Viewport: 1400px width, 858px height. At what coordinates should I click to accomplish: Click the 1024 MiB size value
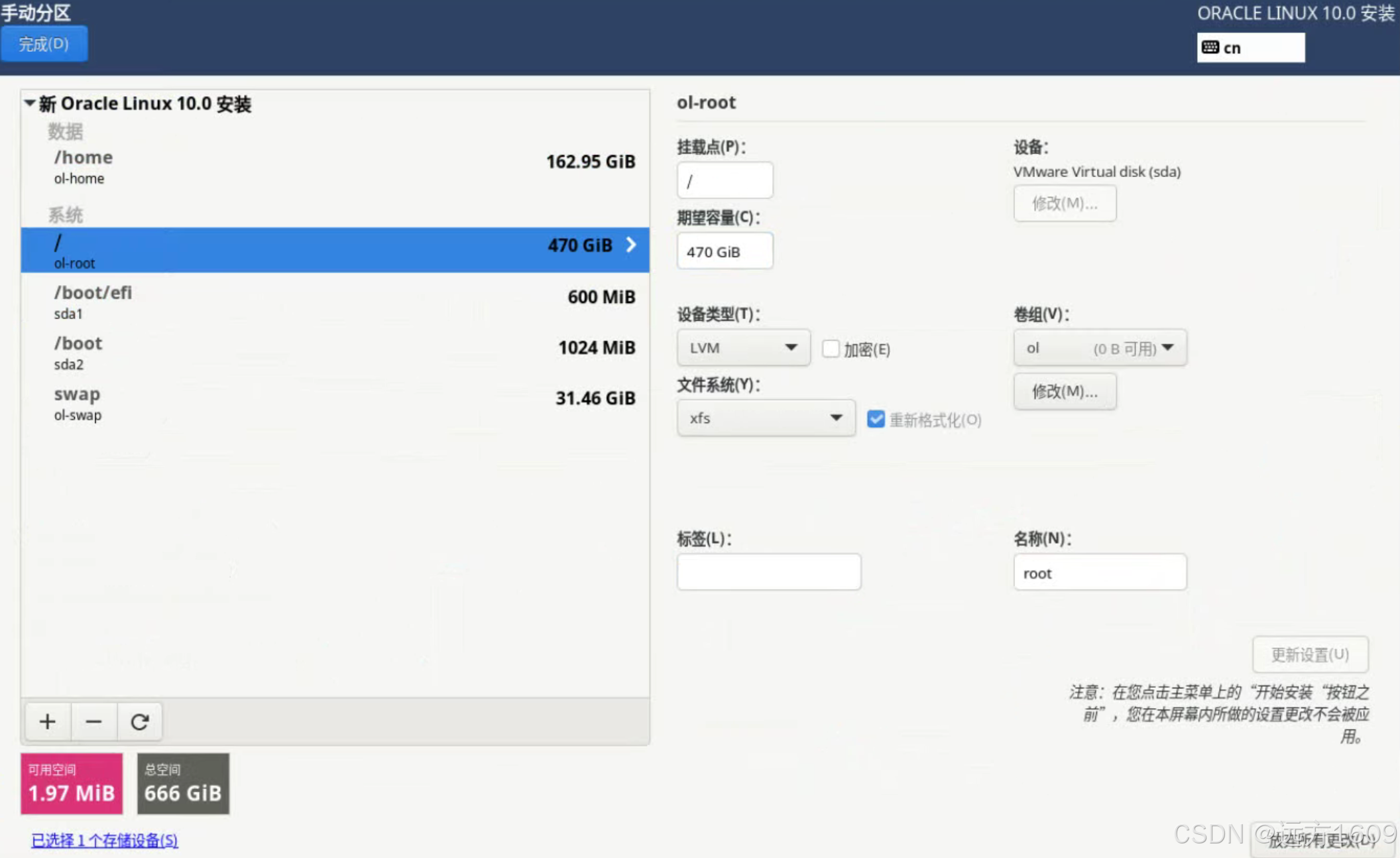(597, 347)
